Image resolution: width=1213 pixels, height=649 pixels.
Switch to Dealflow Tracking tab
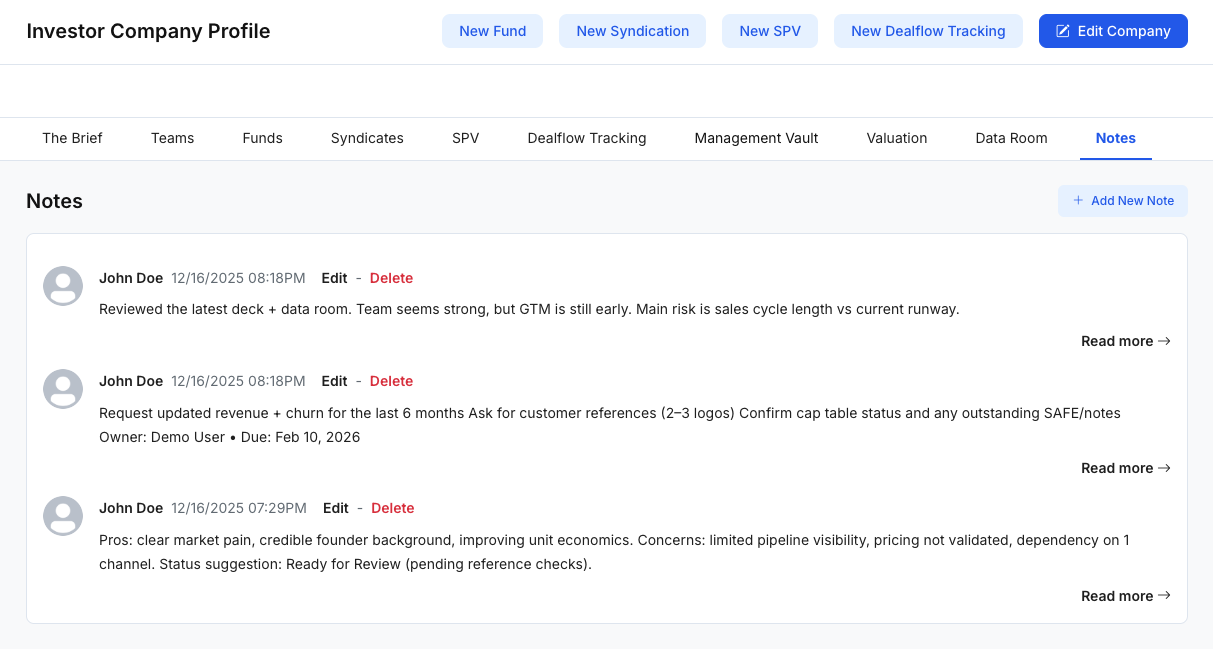pyautogui.click(x=587, y=138)
